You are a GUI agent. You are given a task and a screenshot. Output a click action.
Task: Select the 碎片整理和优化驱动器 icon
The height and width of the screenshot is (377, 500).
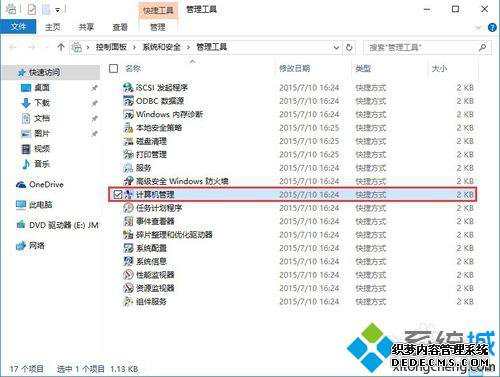(128, 235)
